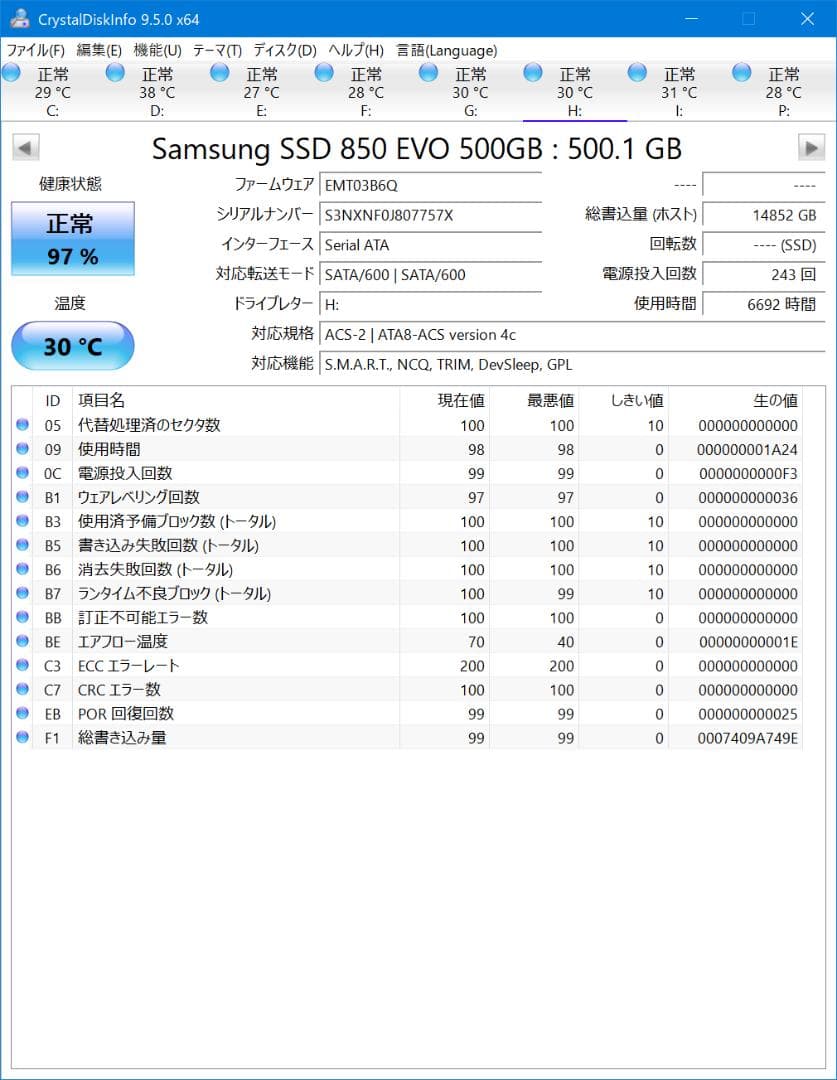Click the status orb for attribute BE
837x1080 pixels.
point(23,641)
